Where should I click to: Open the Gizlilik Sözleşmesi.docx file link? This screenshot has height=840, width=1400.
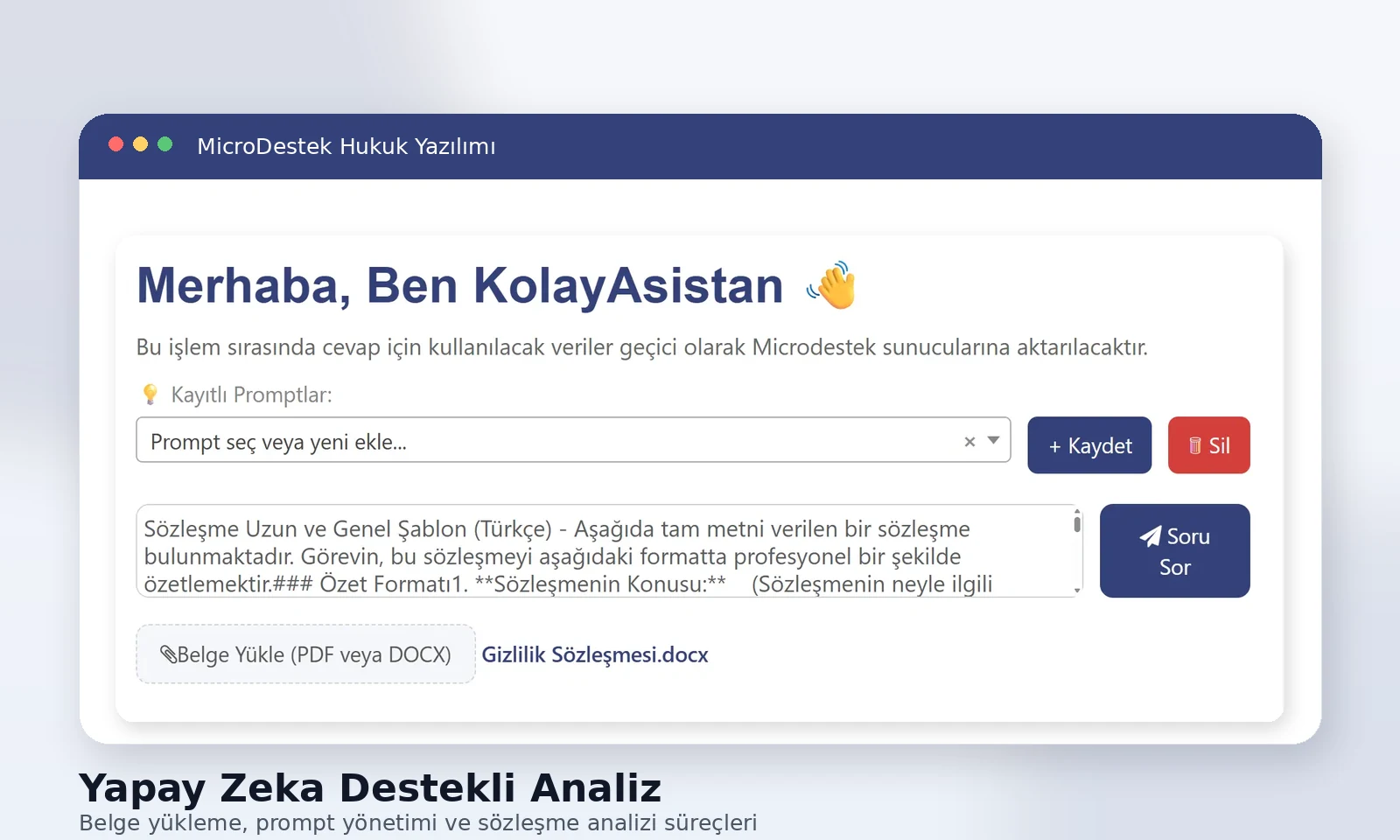594,654
